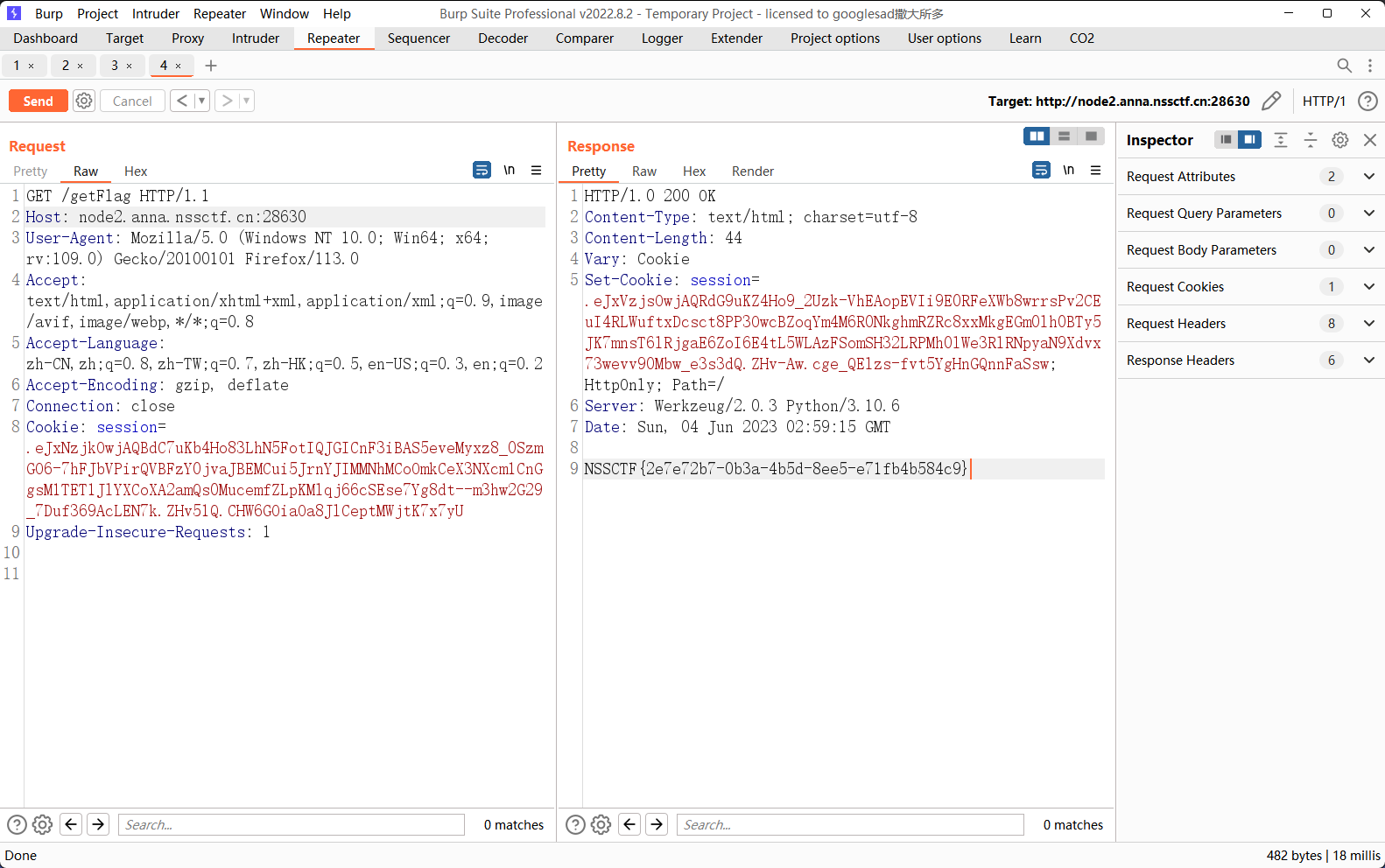Open the CO2 extension tab

1082,38
